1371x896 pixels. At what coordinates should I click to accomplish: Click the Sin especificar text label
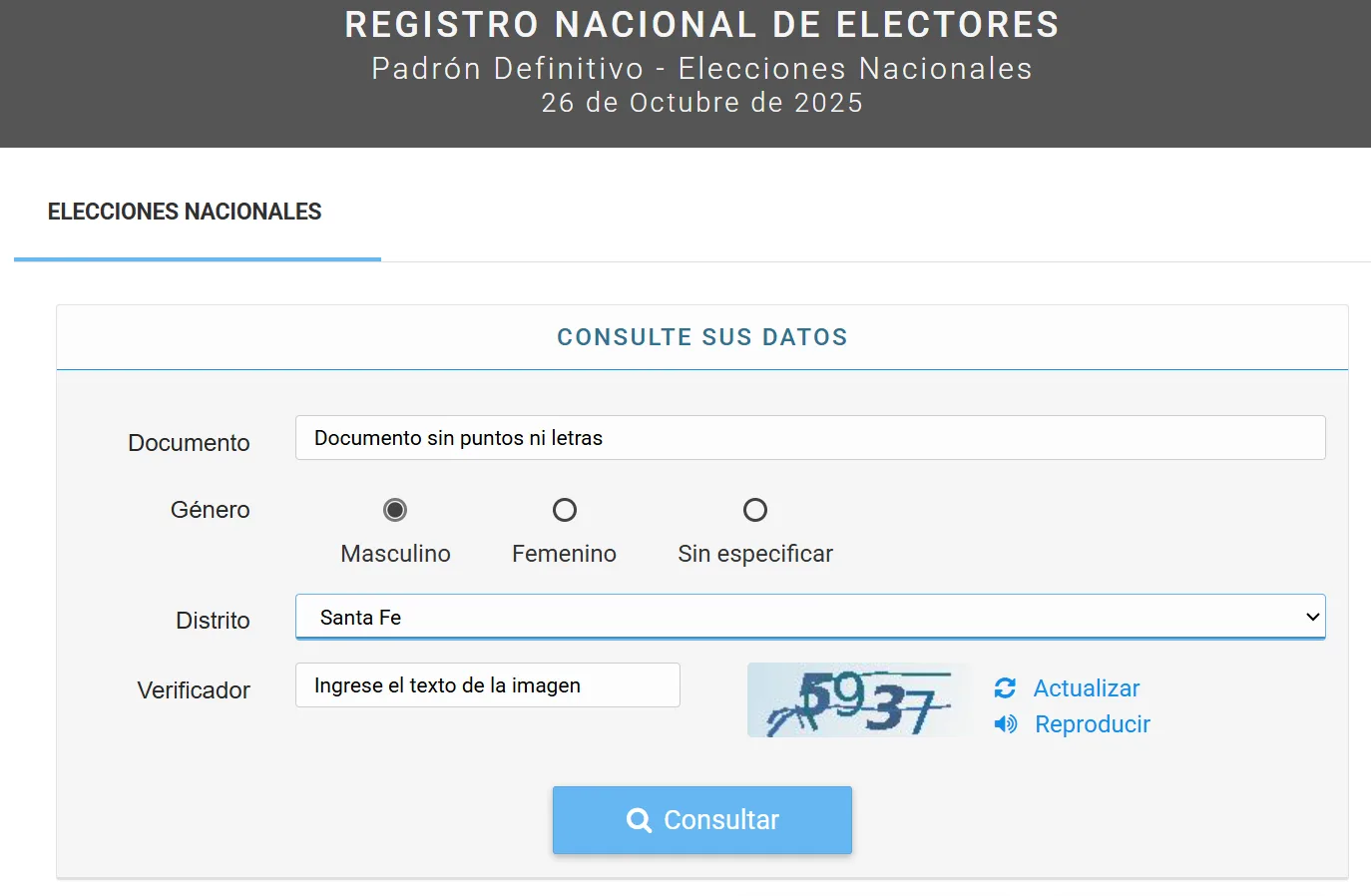pos(755,554)
